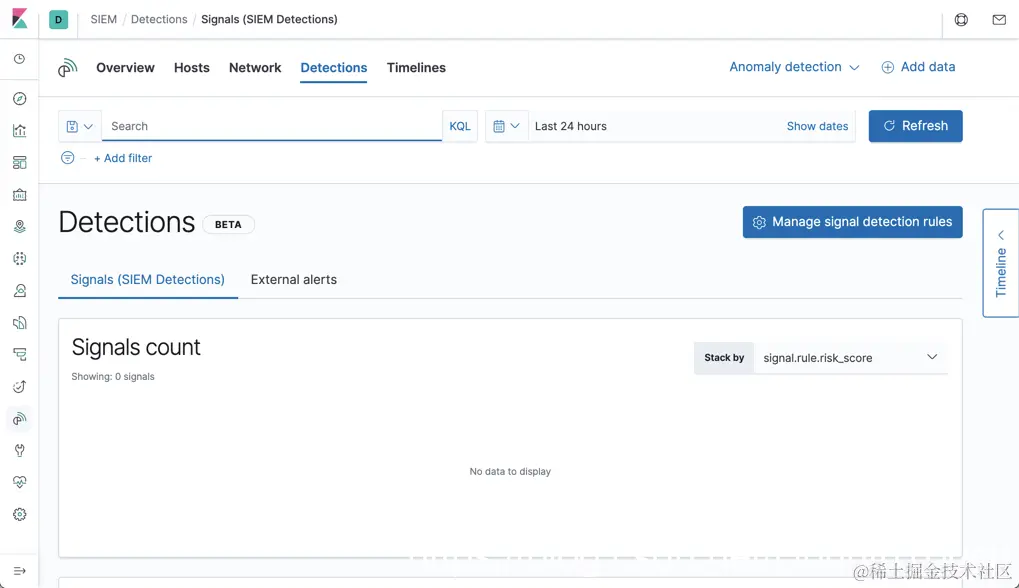Click "No data to display" text

tap(510, 472)
